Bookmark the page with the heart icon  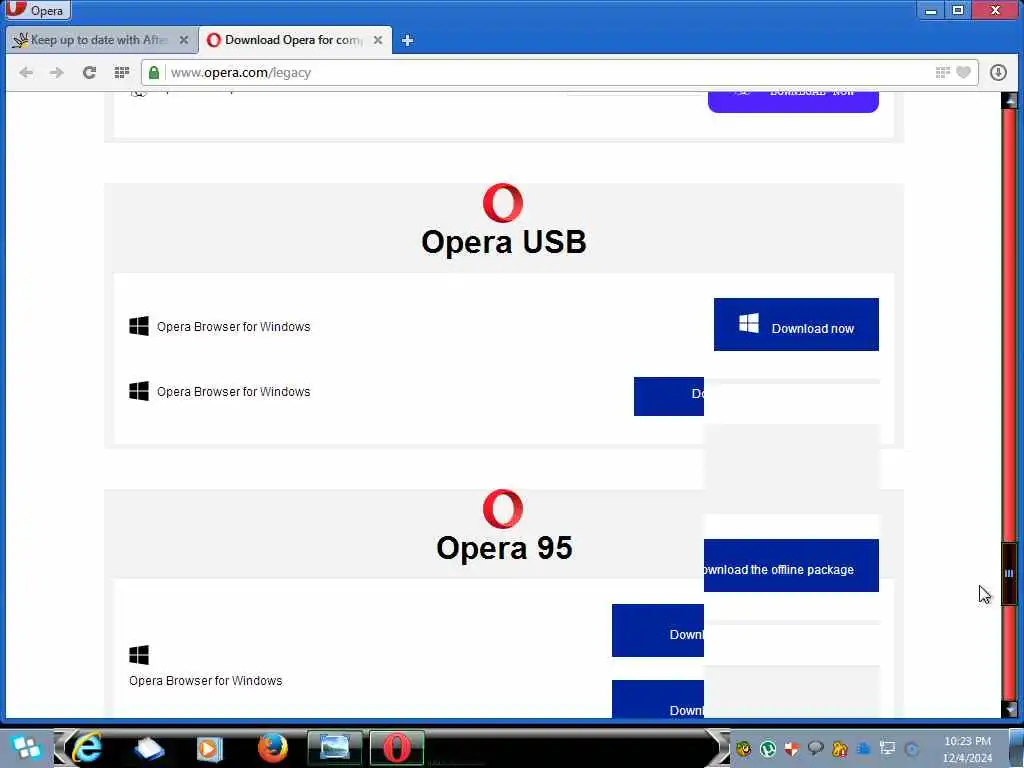963,72
